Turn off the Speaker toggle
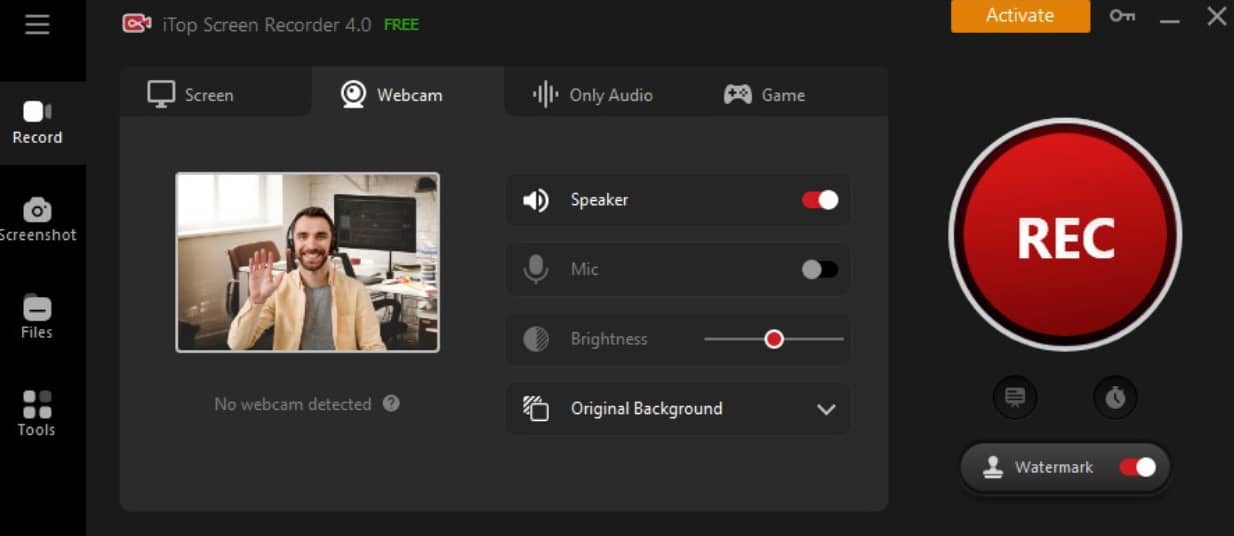The height and width of the screenshot is (536, 1234). pos(820,200)
